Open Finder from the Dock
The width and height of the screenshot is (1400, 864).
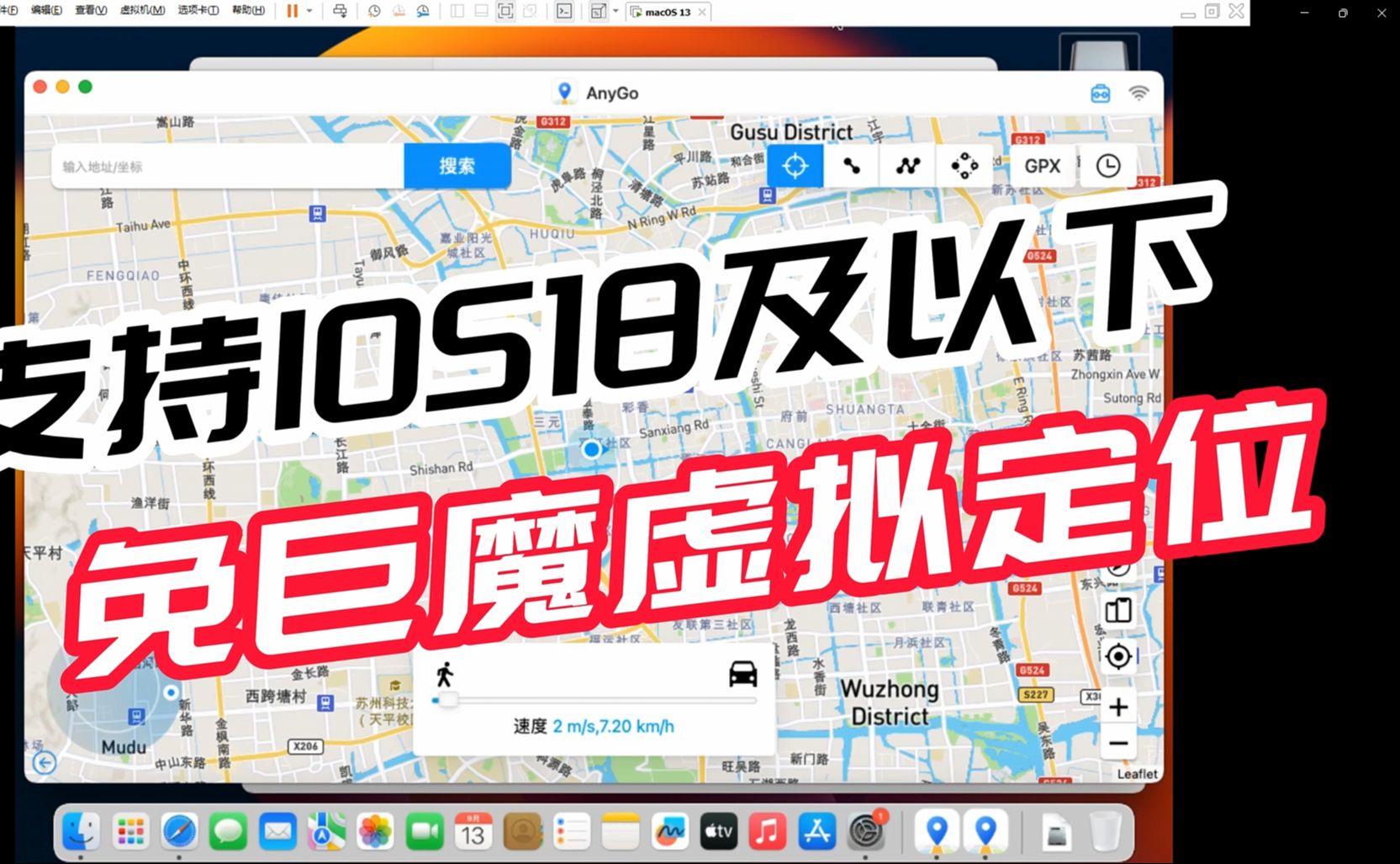click(81, 832)
